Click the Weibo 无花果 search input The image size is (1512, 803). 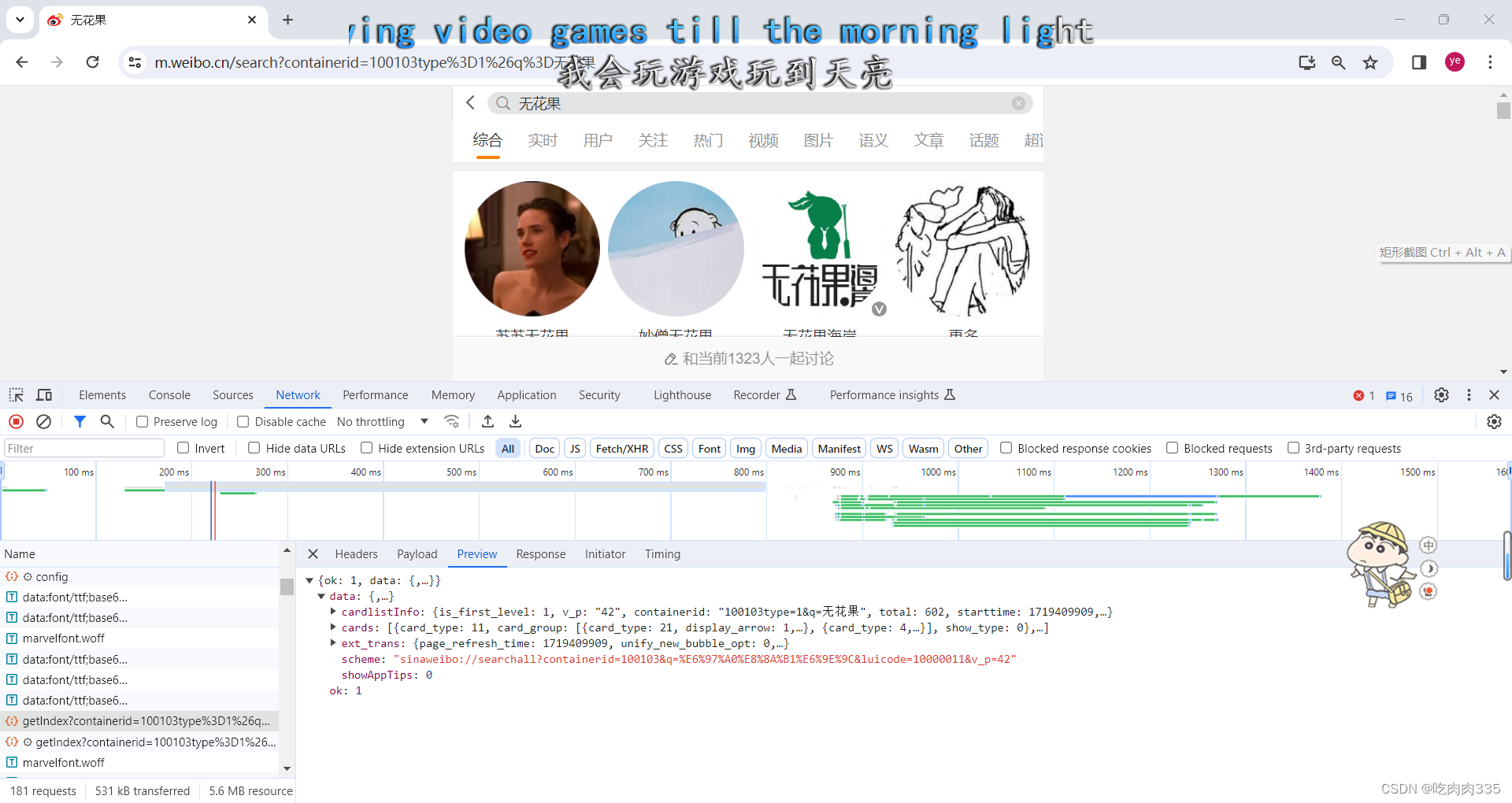(x=760, y=103)
